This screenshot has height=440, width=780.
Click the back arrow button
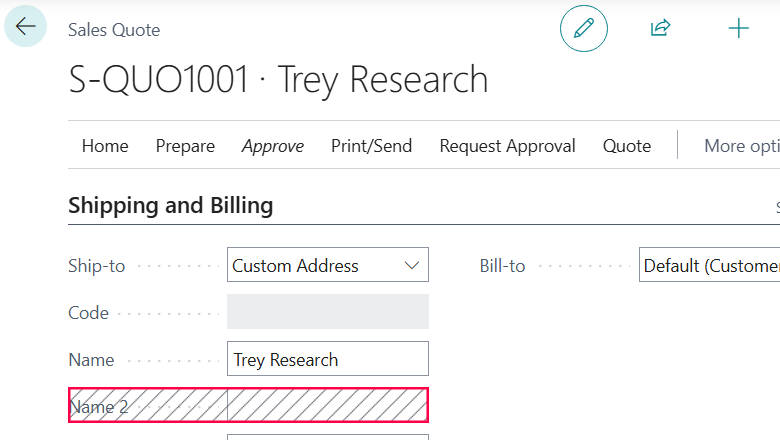(x=25, y=27)
